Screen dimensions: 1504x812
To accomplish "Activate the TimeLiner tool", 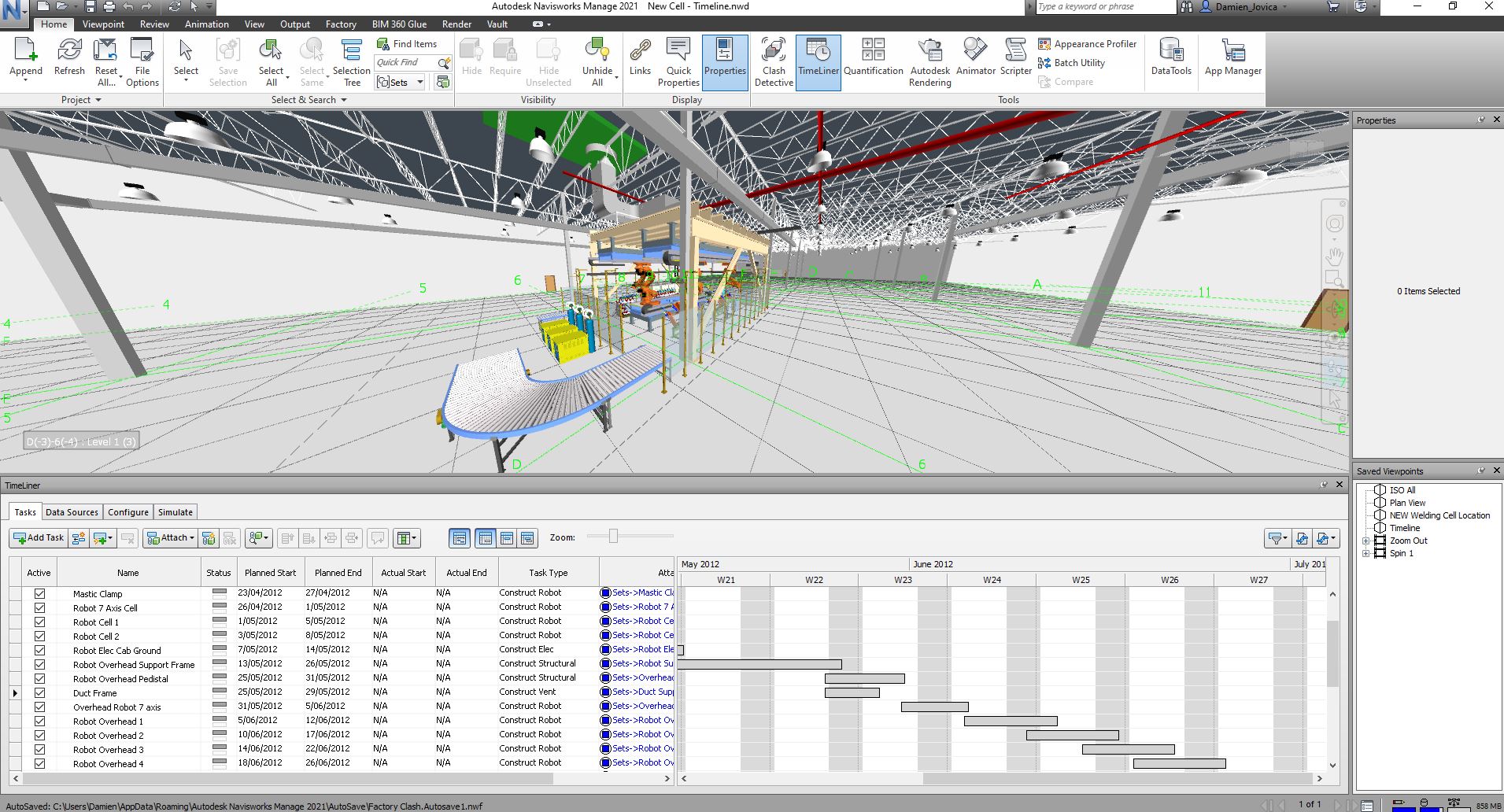I will [x=818, y=61].
